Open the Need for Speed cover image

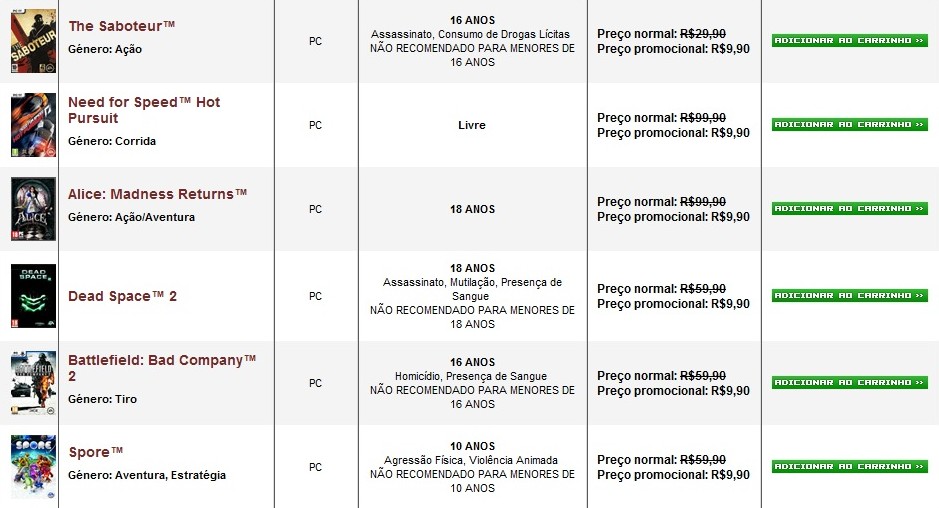(33, 125)
